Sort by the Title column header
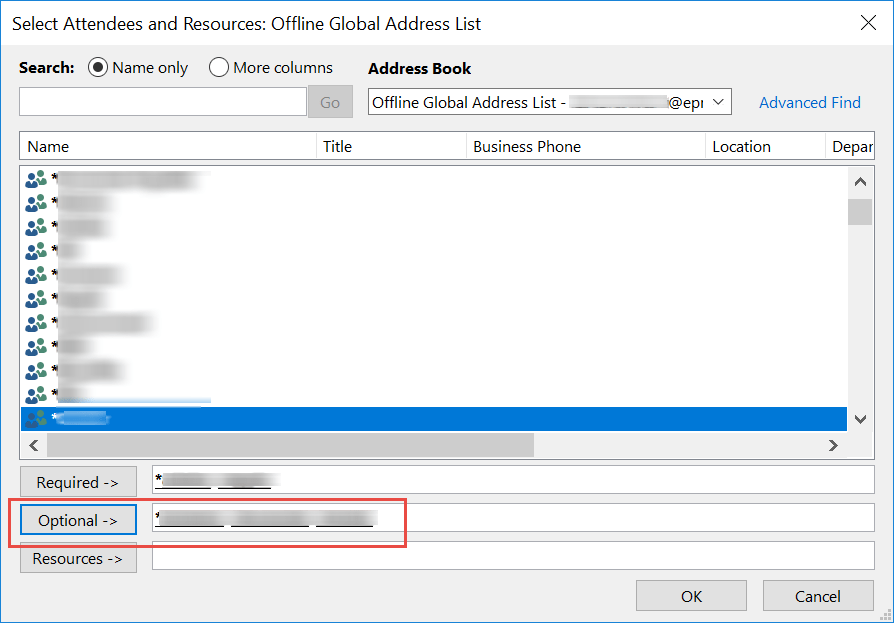 pyautogui.click(x=392, y=146)
